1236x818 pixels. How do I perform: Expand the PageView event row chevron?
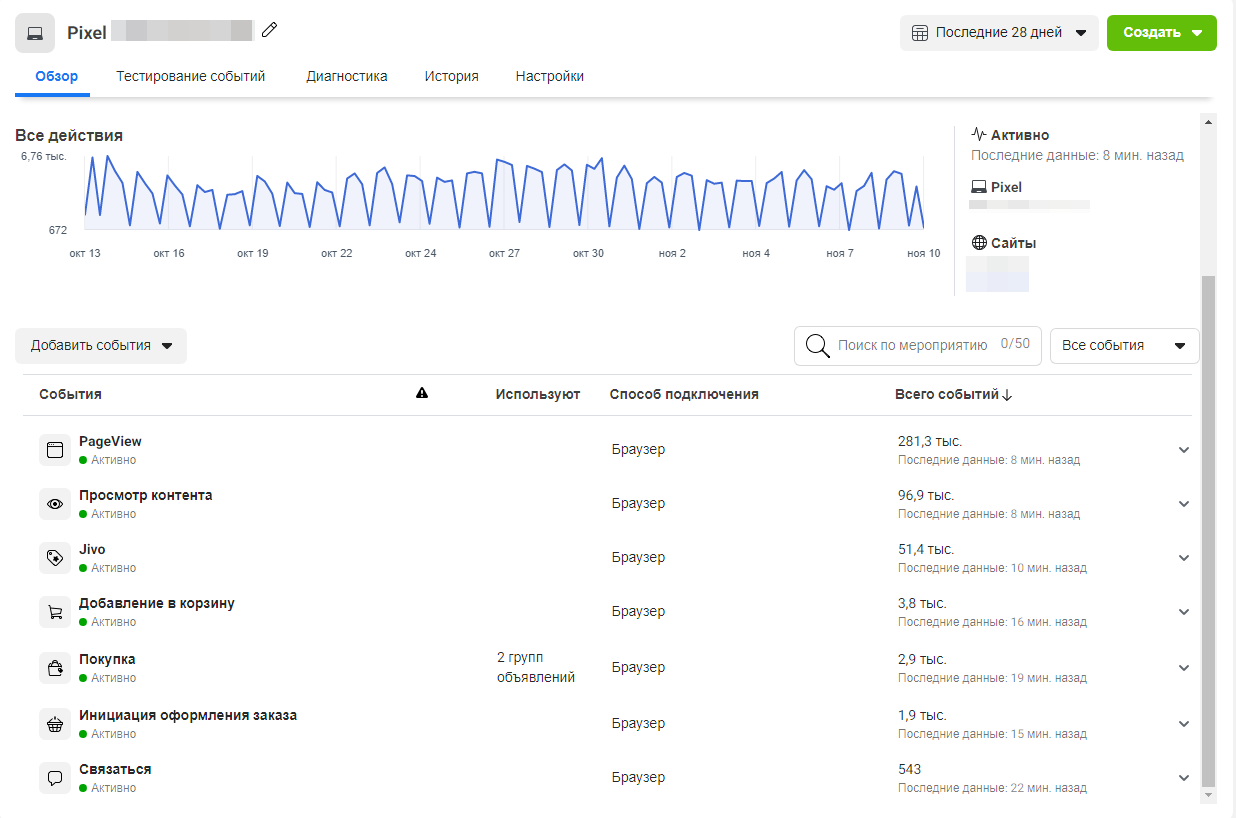click(x=1184, y=450)
